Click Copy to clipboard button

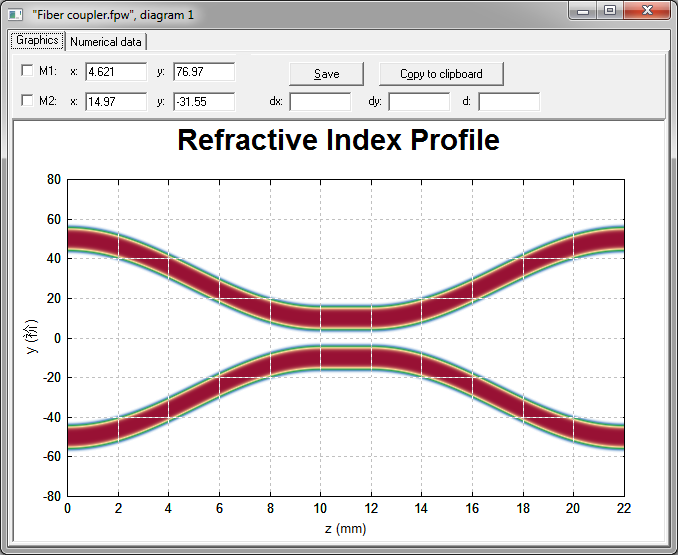pyautogui.click(x=441, y=74)
